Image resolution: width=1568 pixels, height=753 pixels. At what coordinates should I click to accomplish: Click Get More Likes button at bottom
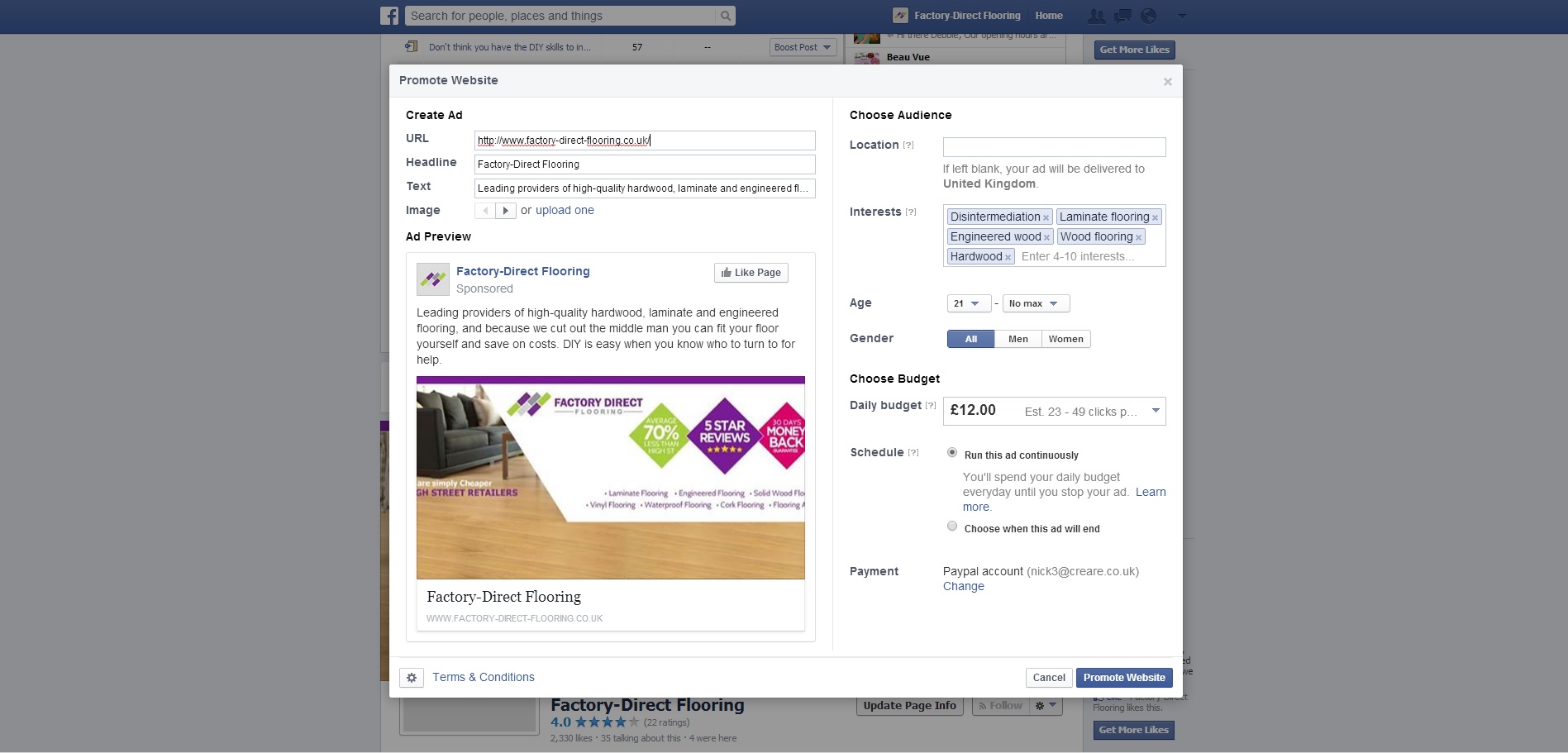[1133, 730]
